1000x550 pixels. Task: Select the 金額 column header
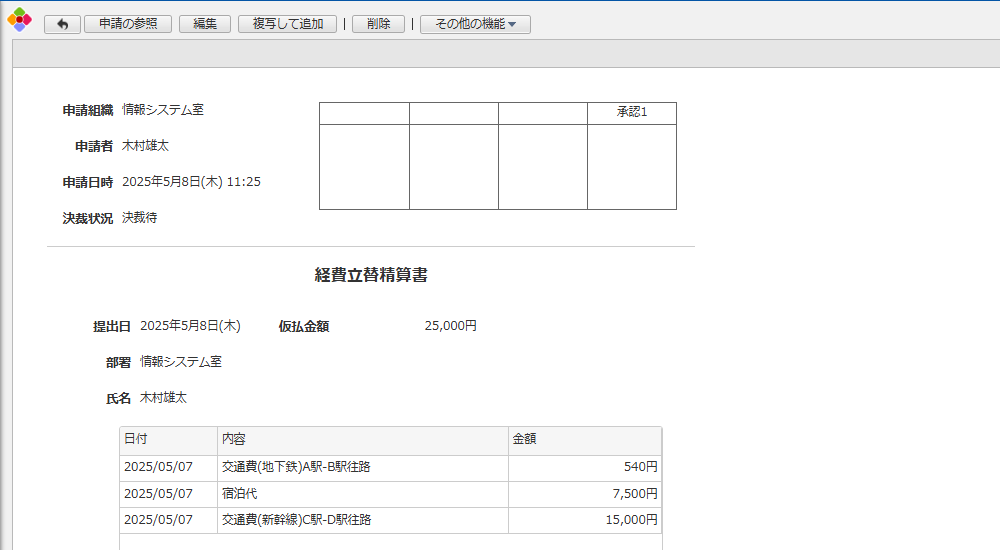tap(584, 440)
